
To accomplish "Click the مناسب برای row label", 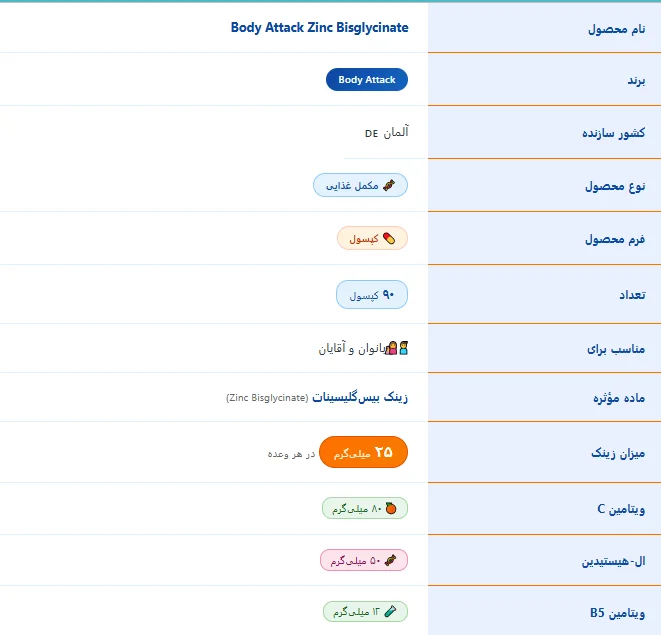I will click(616, 349).
